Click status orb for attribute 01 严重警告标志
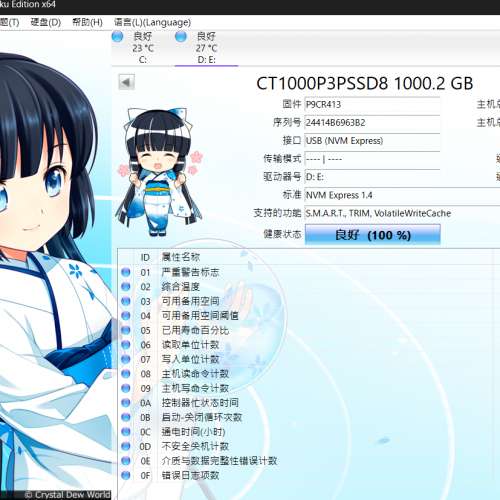This screenshot has width=500, height=500. click(126, 272)
